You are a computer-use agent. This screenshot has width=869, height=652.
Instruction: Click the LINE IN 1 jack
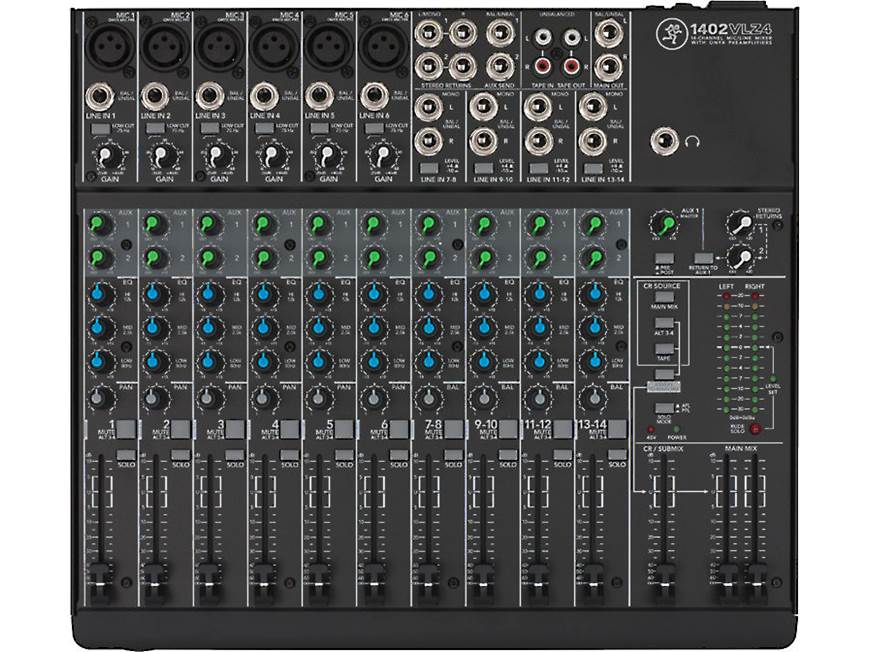tap(100, 97)
